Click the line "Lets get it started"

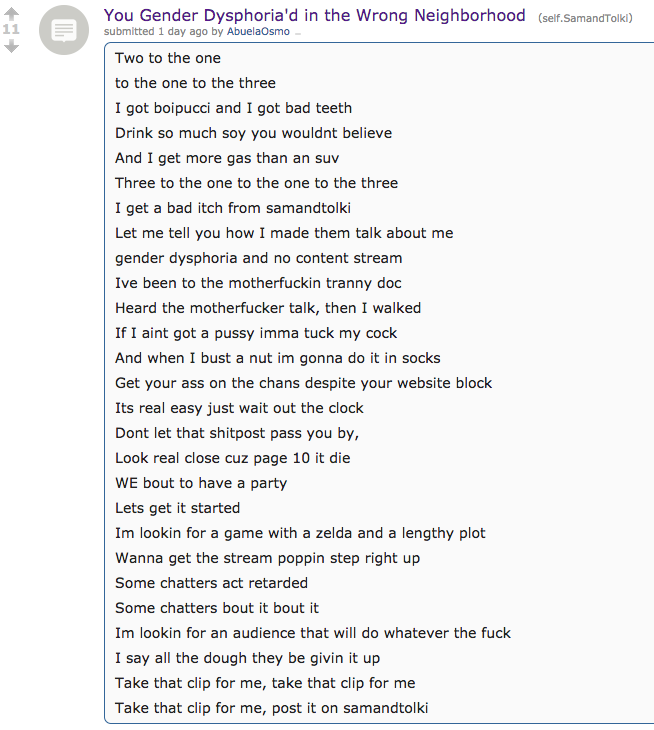[x=178, y=508]
